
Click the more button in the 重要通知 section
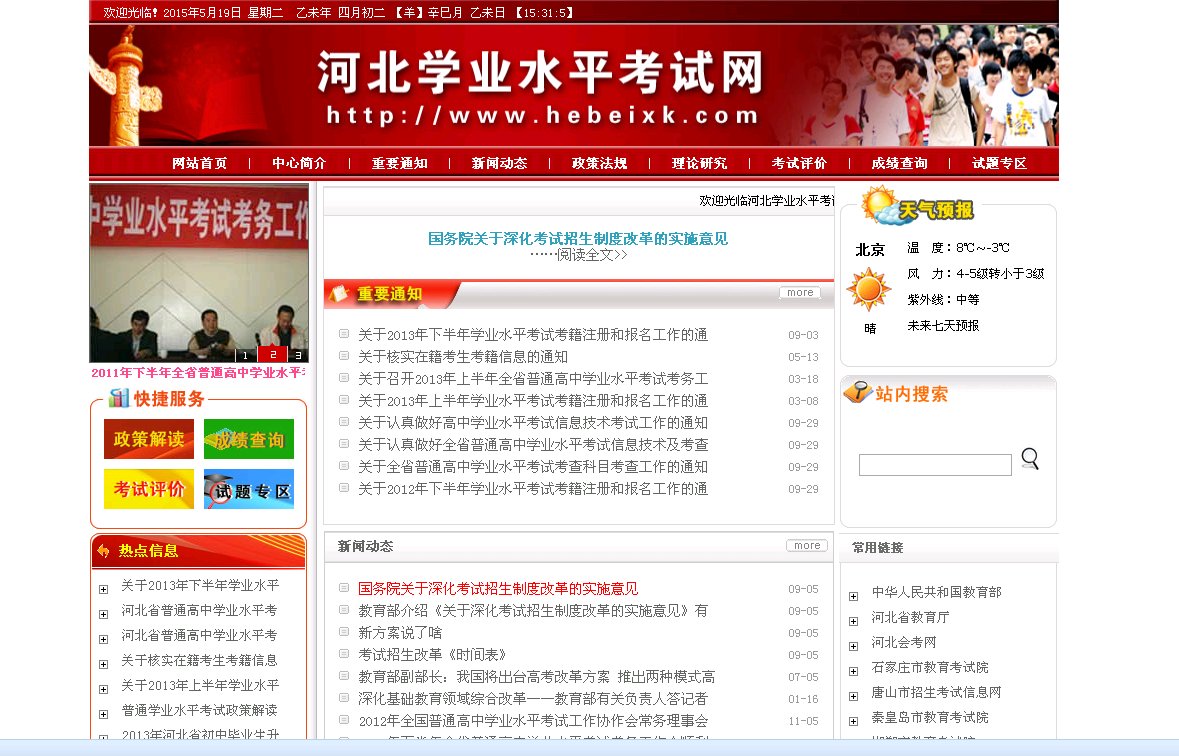[800, 292]
